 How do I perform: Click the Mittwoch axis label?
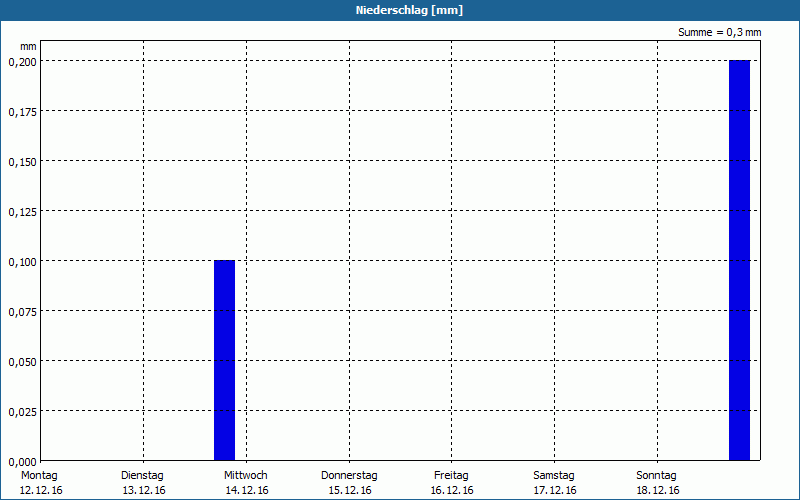[245, 475]
